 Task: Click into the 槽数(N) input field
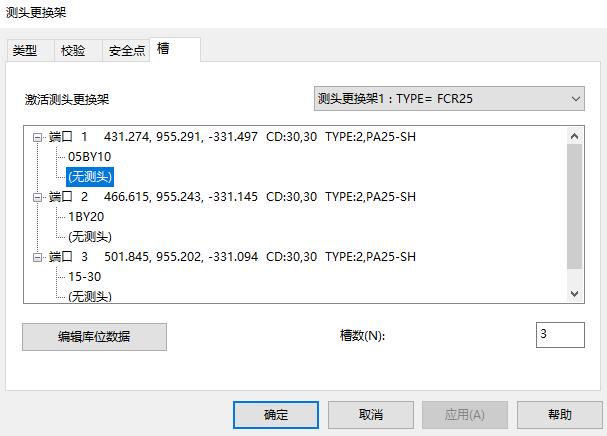click(558, 336)
